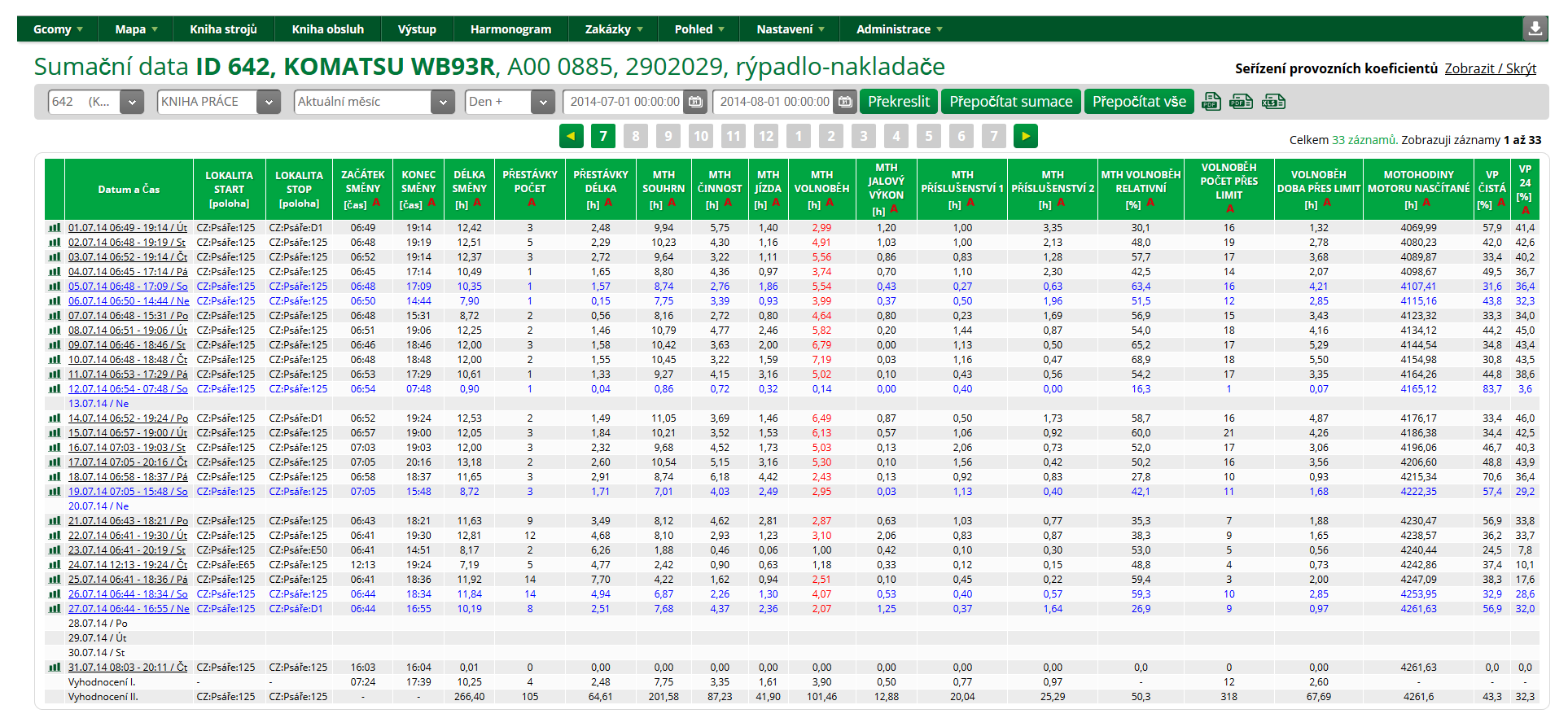Image resolution: width=1568 pixels, height=727 pixels.
Task: Click the Datum a Čas column header
Action: click(129, 190)
